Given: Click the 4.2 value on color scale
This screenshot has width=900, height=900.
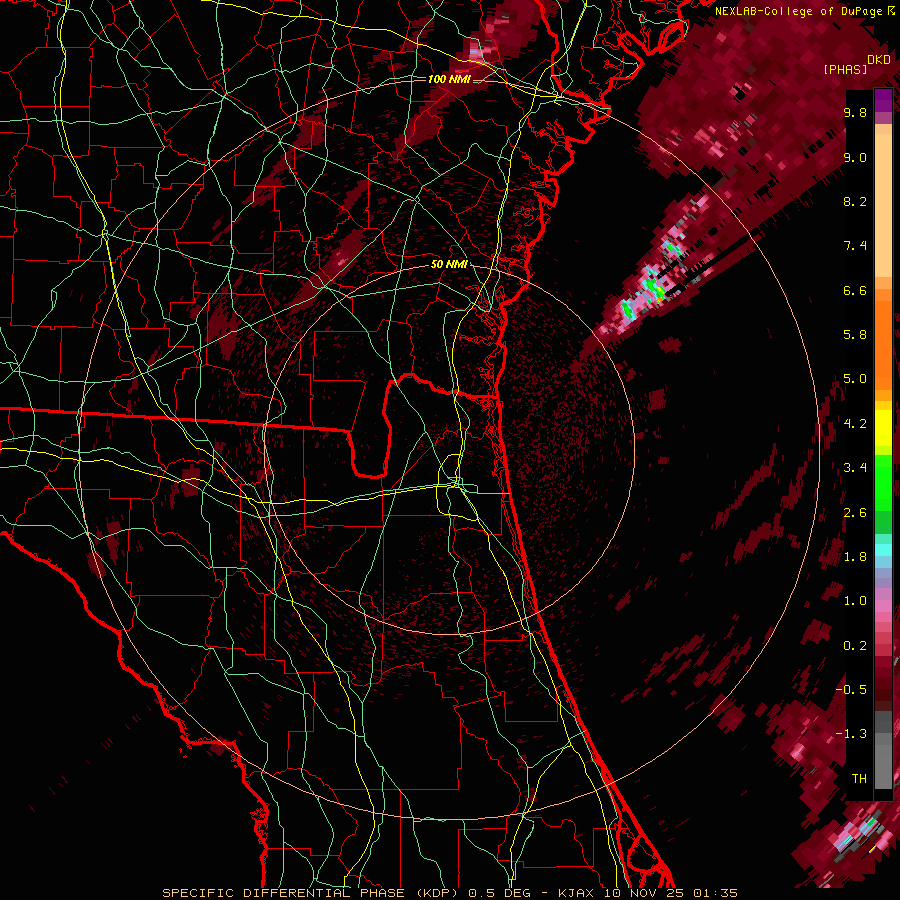Looking at the screenshot, I should coord(855,424).
